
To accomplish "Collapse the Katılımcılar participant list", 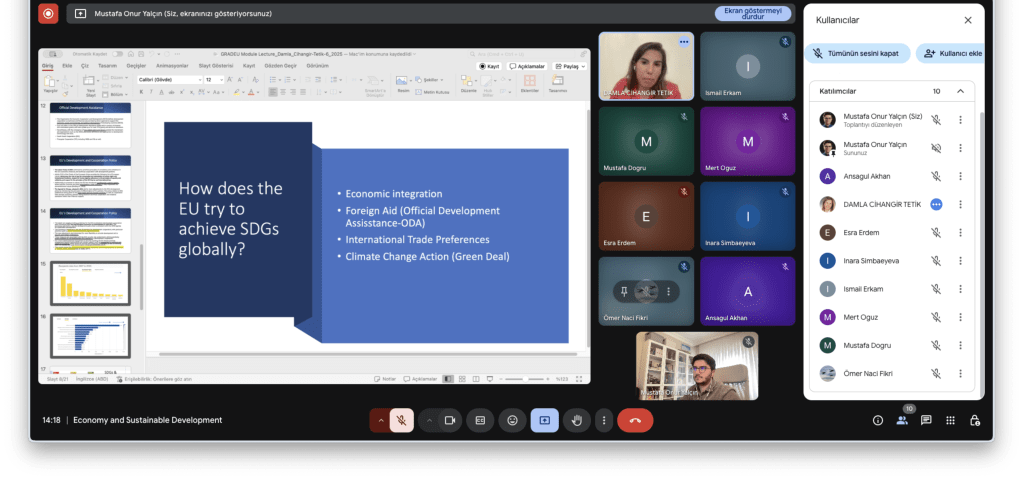I will click(x=960, y=91).
